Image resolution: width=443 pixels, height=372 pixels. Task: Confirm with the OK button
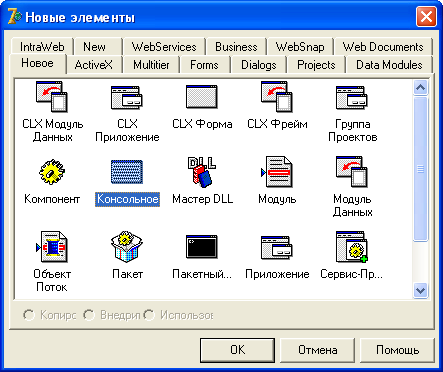[x=237, y=350]
